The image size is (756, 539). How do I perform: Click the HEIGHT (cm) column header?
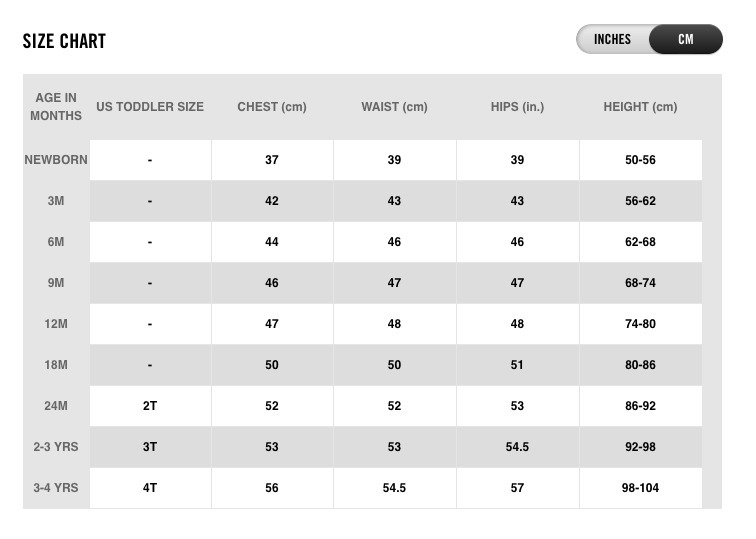[640, 107]
